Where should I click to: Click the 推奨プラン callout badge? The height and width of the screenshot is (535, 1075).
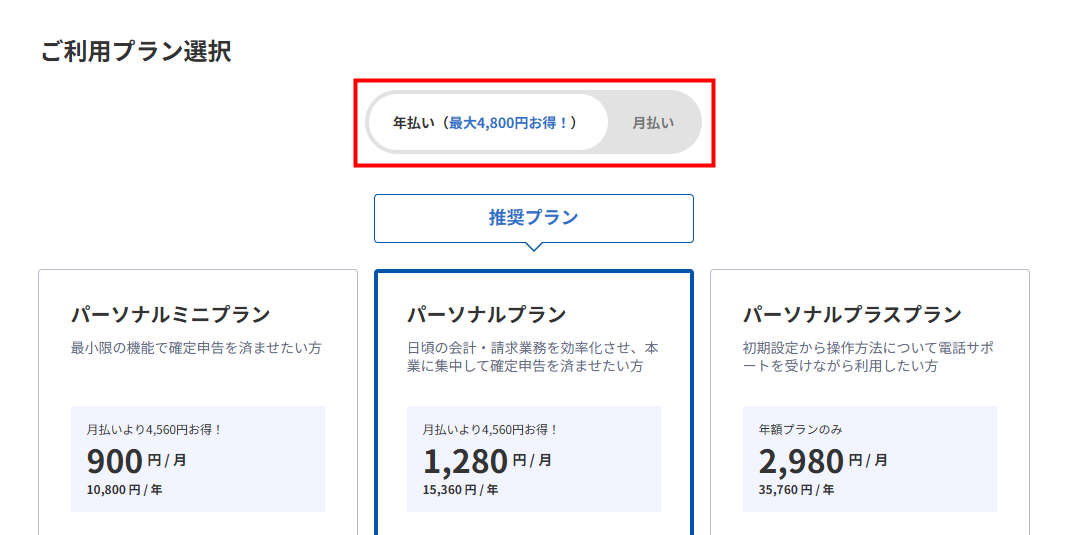click(533, 218)
